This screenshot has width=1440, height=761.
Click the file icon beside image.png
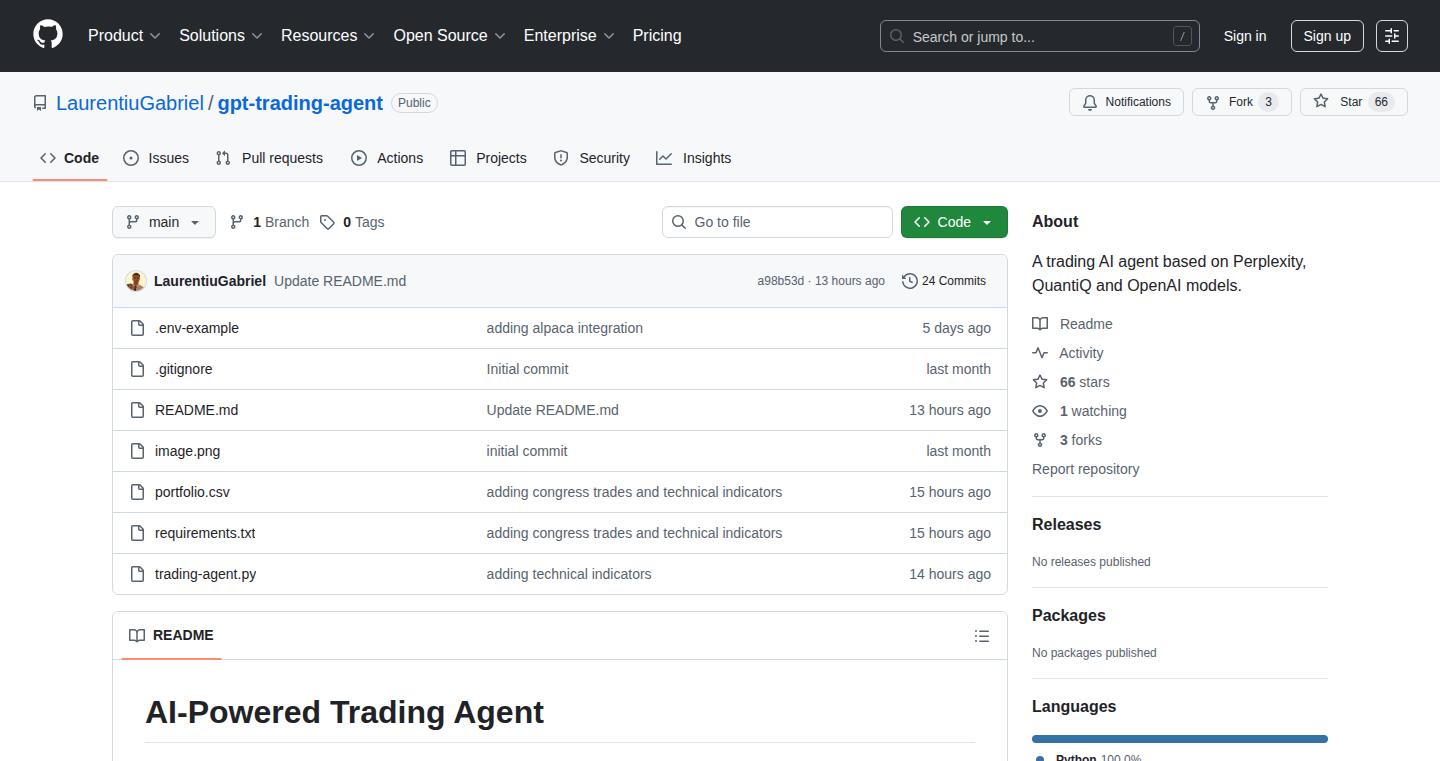coord(137,451)
